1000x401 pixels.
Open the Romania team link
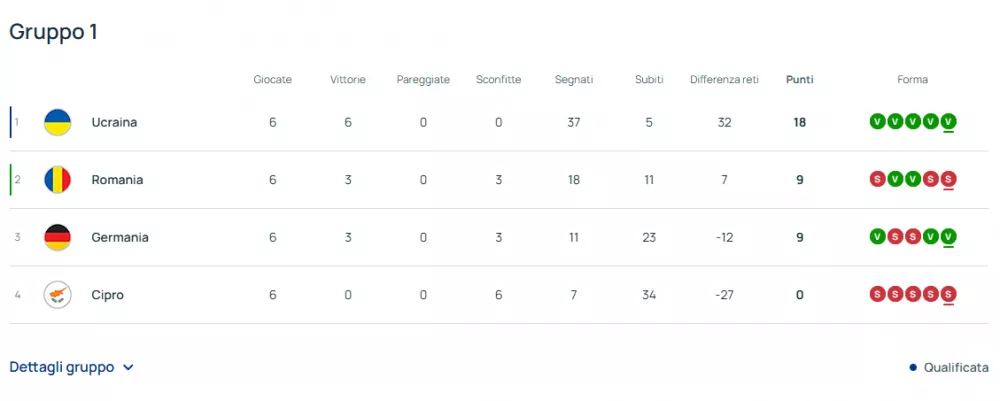(117, 180)
